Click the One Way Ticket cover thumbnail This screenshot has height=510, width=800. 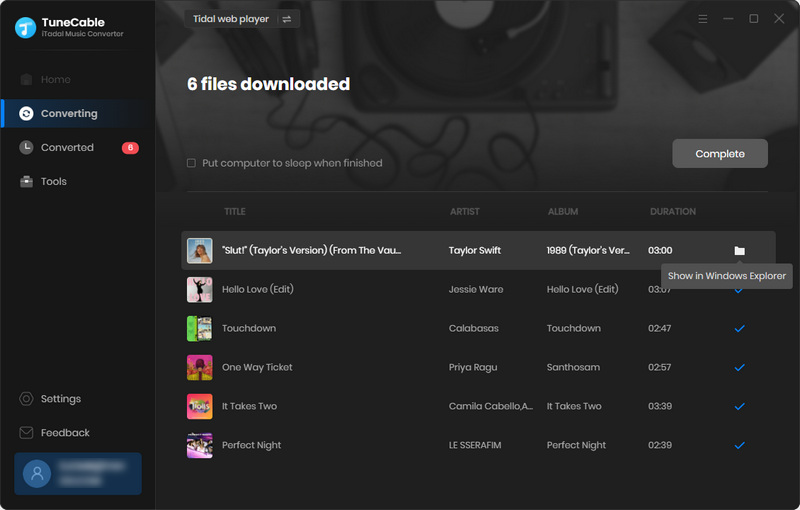click(x=199, y=367)
